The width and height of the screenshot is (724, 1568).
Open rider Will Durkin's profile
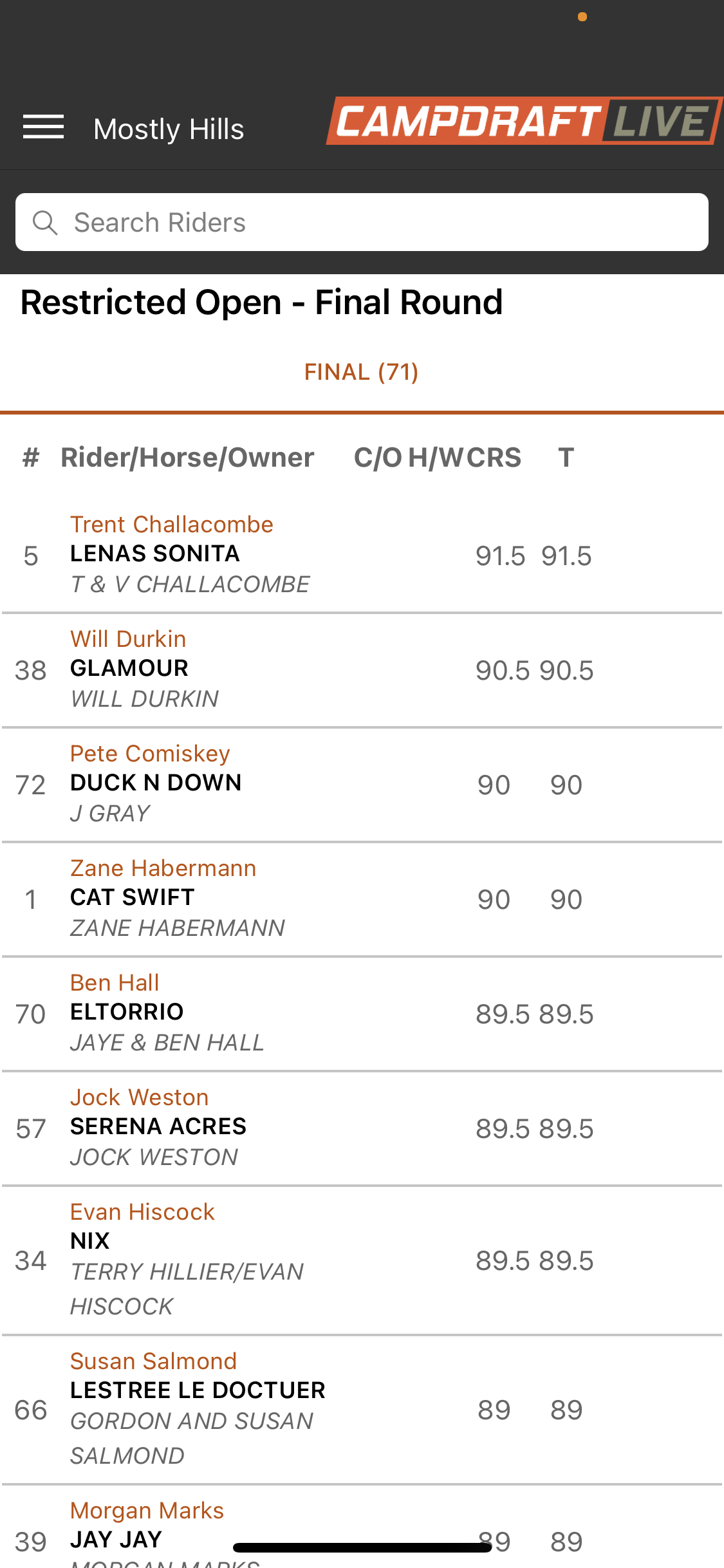click(128, 639)
